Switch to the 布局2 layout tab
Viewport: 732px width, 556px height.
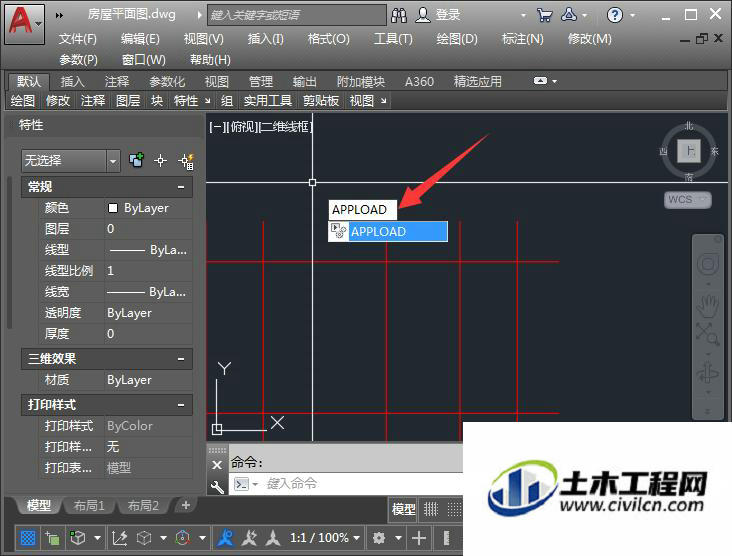click(x=143, y=505)
